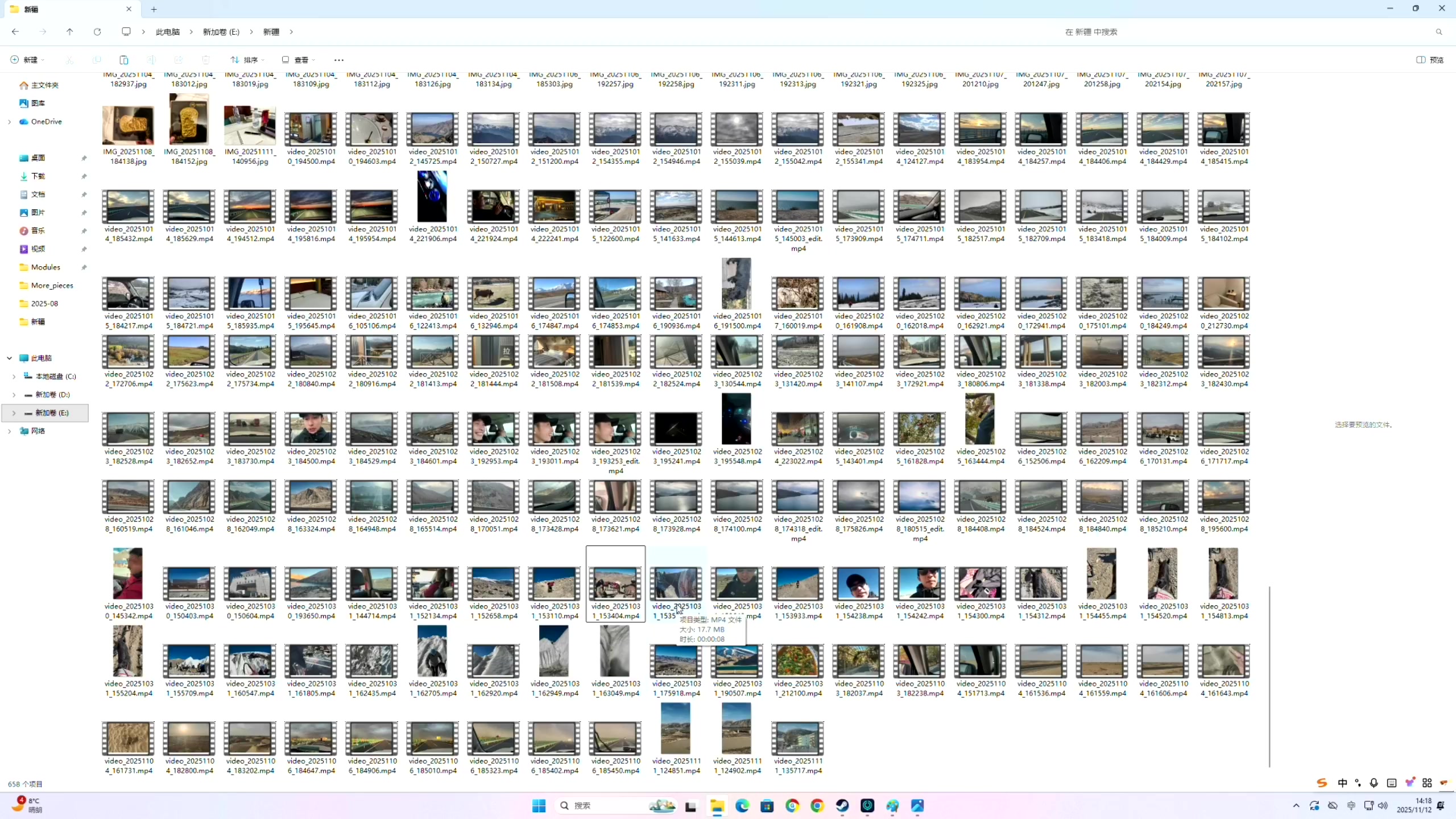Open Steam from the taskbar
The width and height of the screenshot is (1456, 819).
click(x=842, y=805)
